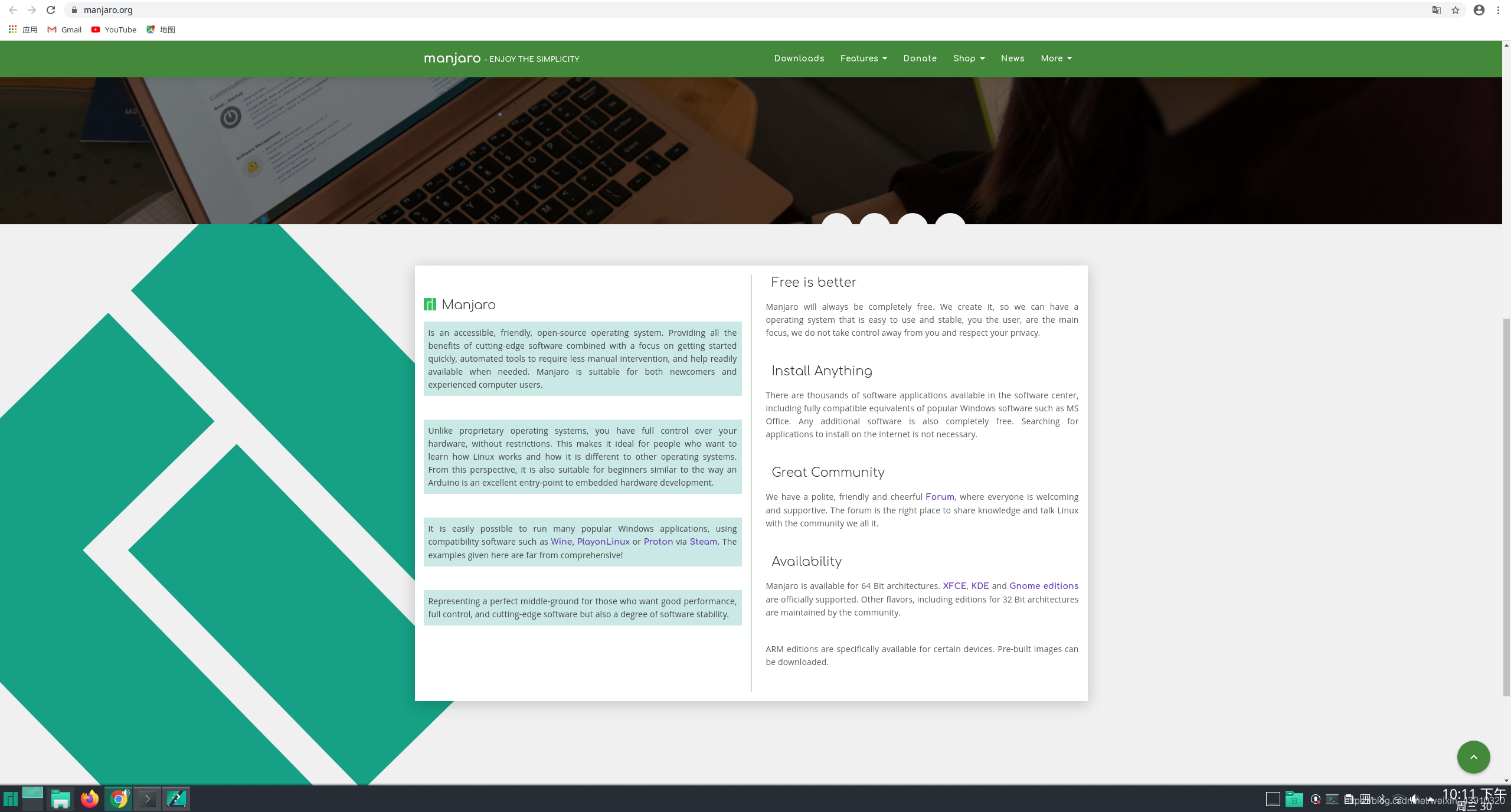Expand the Shop dropdown menu
1511x812 pixels.
pos(969,58)
